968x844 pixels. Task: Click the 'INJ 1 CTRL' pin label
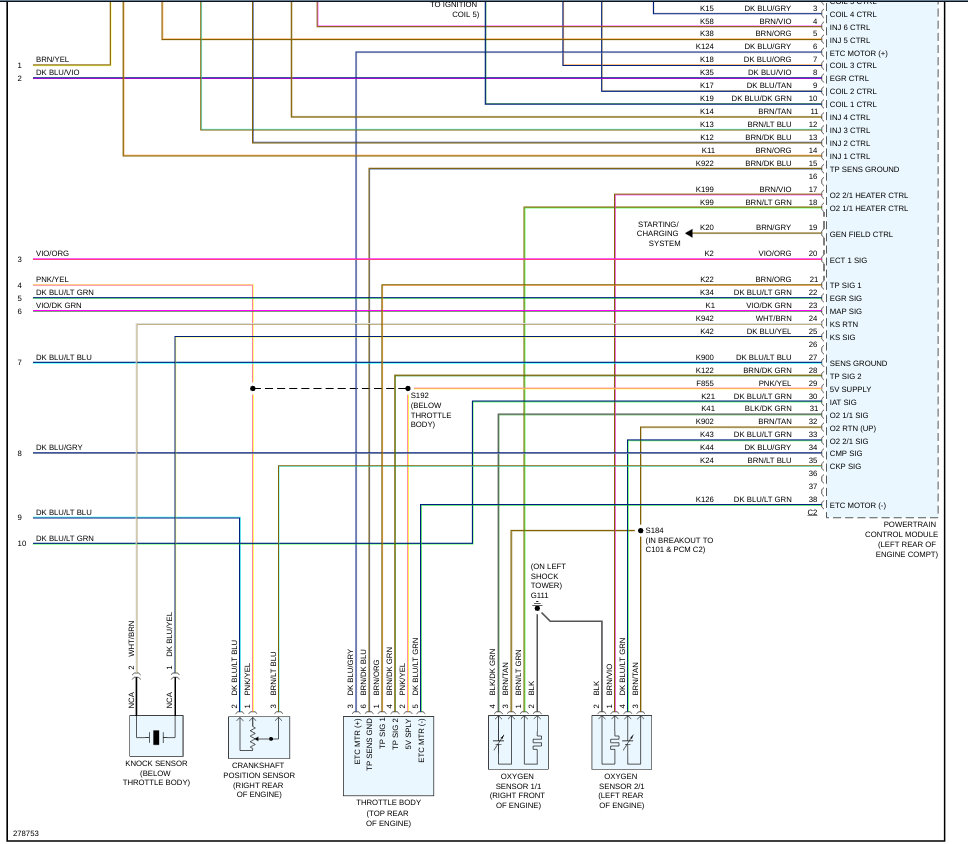tap(849, 156)
